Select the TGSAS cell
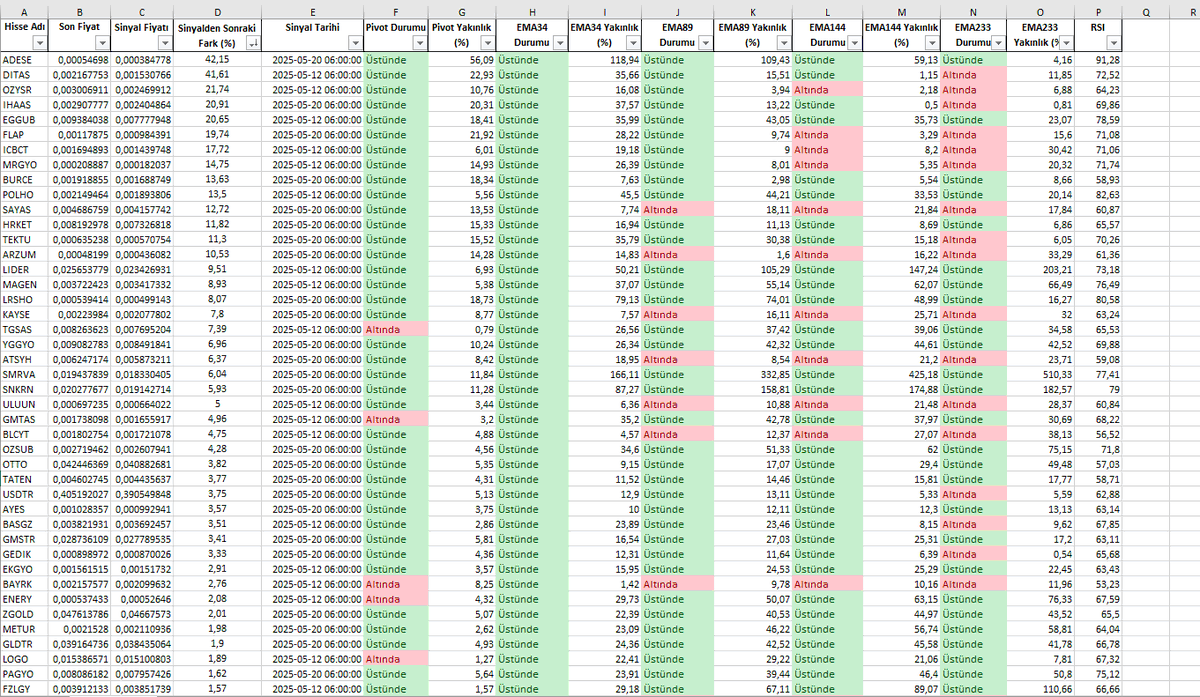The width and height of the screenshot is (1200, 697). [23, 329]
